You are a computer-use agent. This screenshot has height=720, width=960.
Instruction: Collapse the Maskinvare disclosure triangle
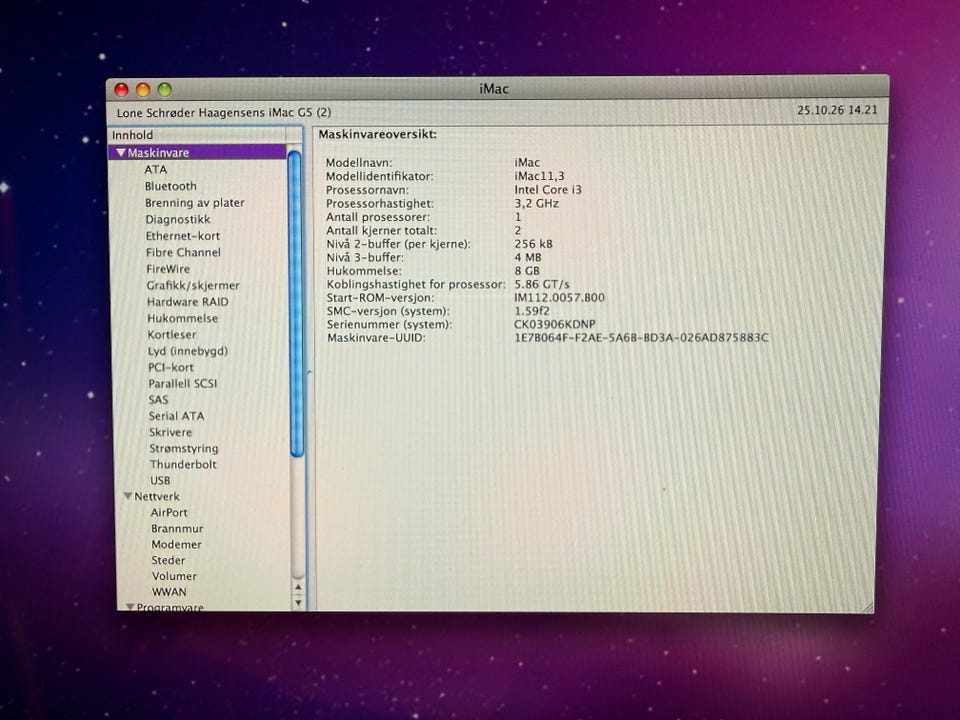[x=121, y=152]
